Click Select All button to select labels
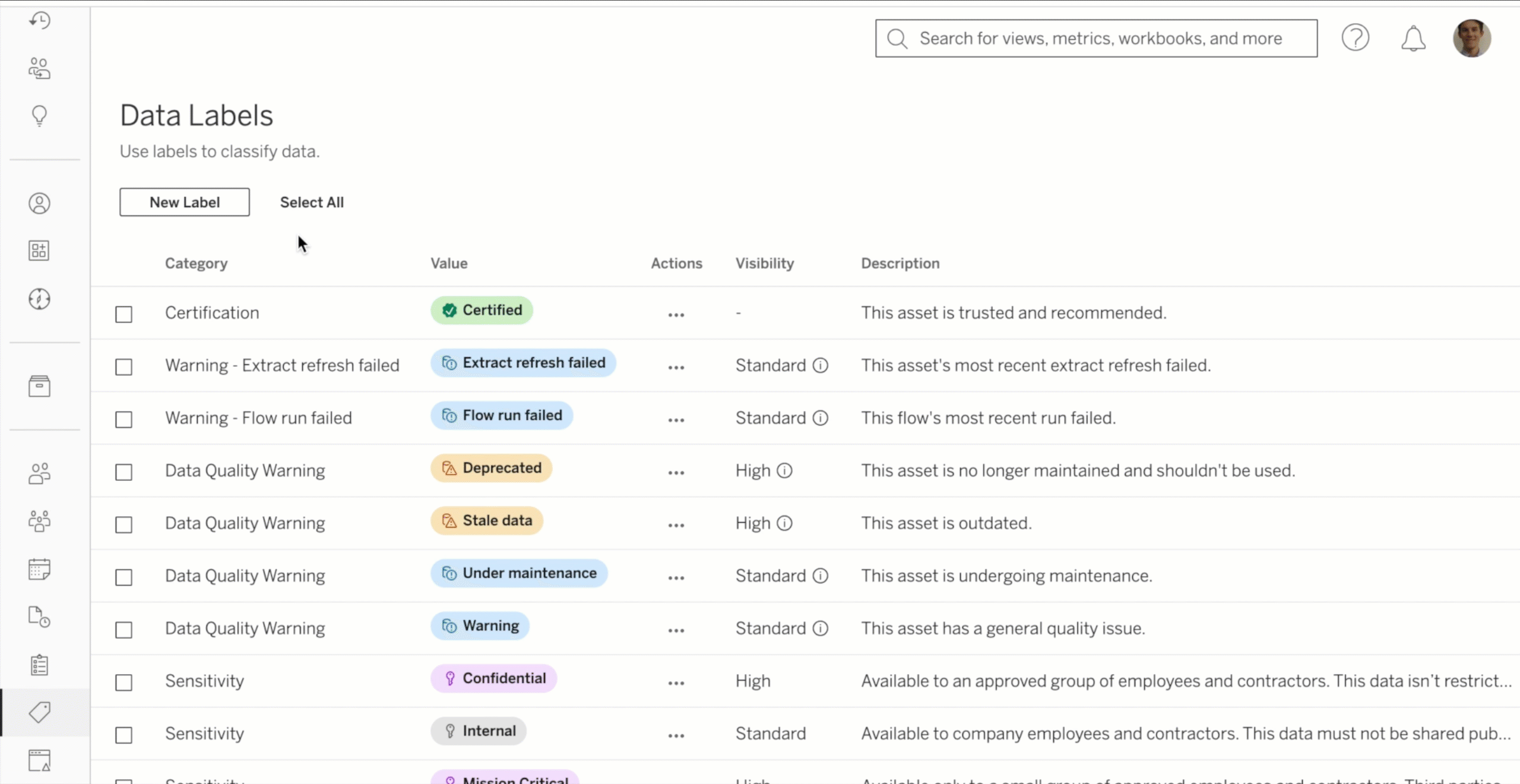This screenshot has width=1520, height=784. coord(311,202)
